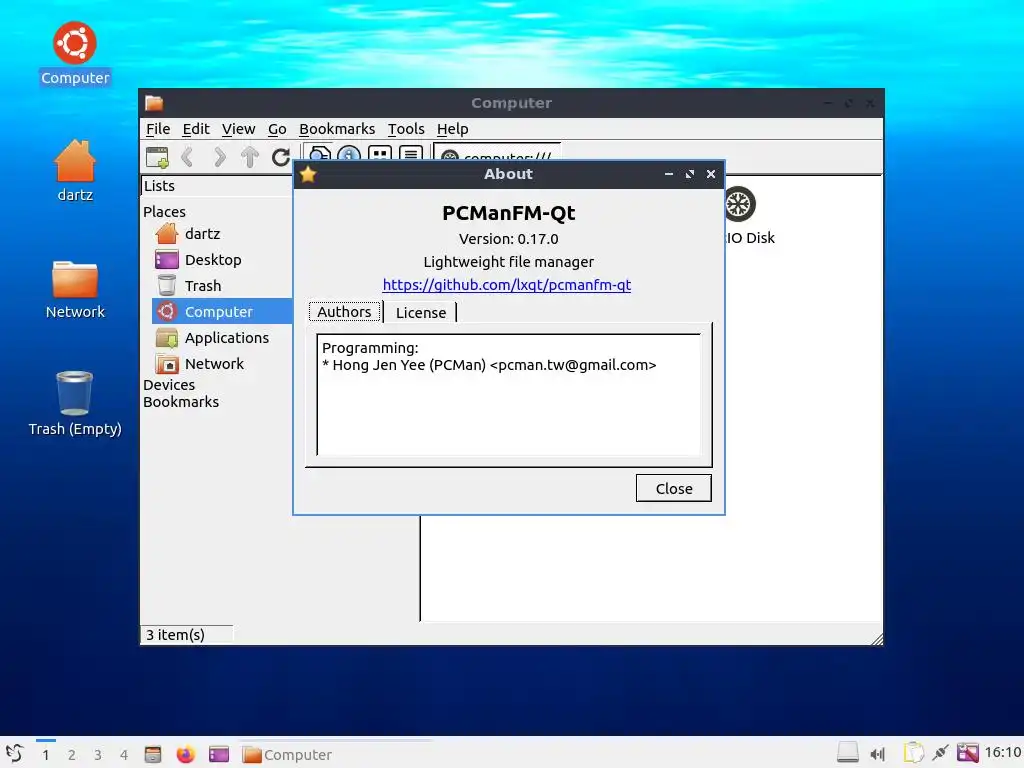Screen dimensions: 1024x768
Task: Click the Bookmarks heading in sidebar
Action: point(181,402)
